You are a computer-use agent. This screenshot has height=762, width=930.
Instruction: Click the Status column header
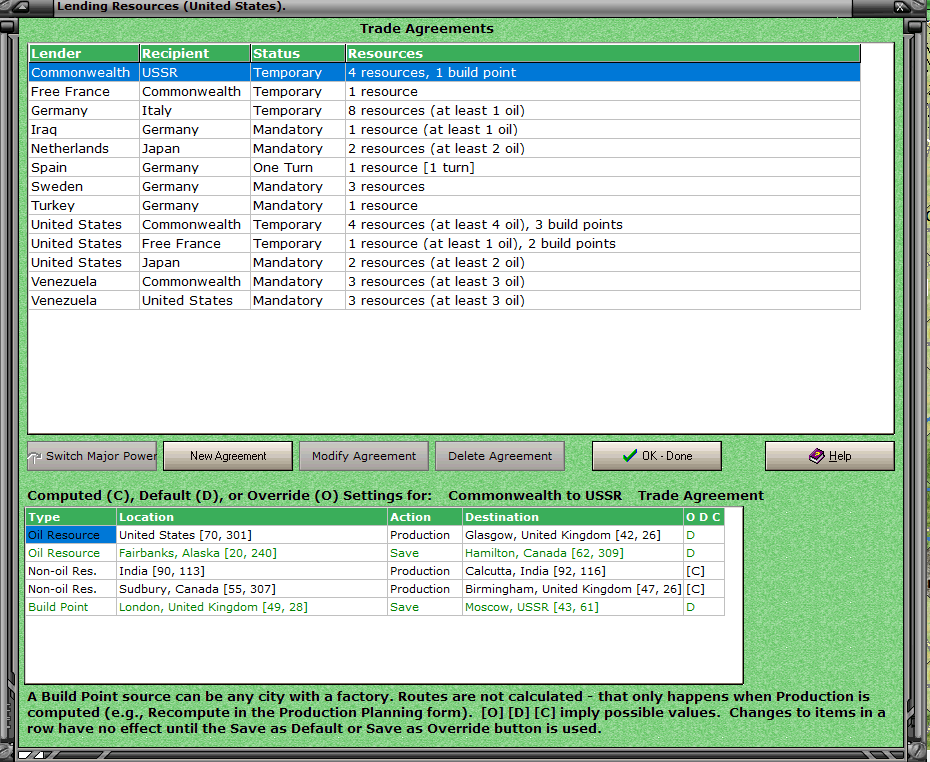click(298, 53)
